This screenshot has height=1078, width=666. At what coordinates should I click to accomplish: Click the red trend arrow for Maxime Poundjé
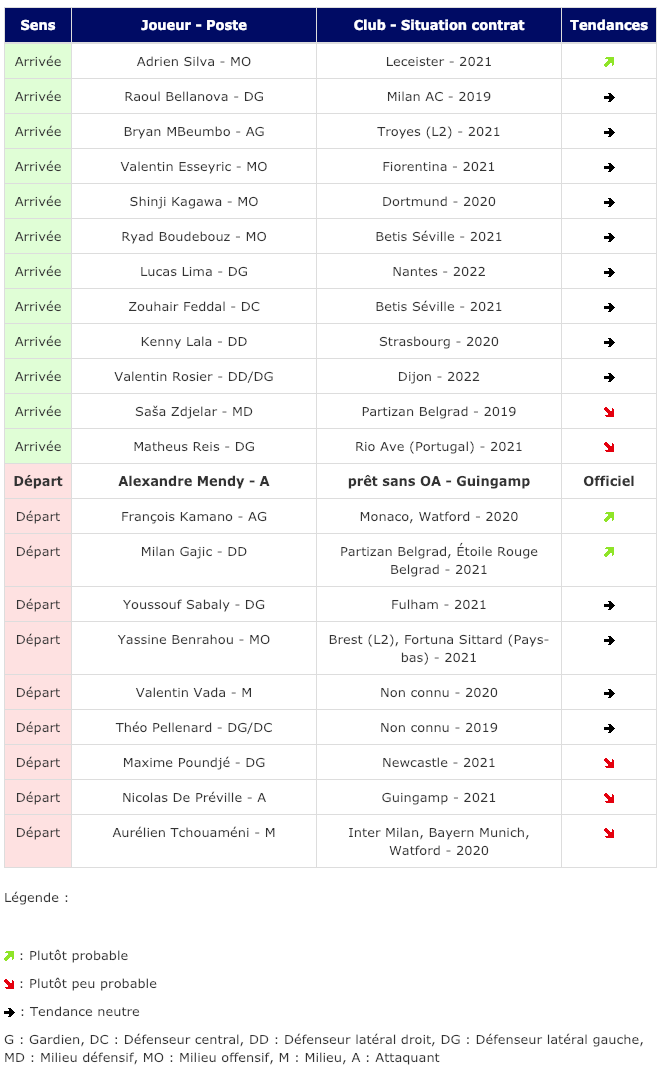coord(609,763)
